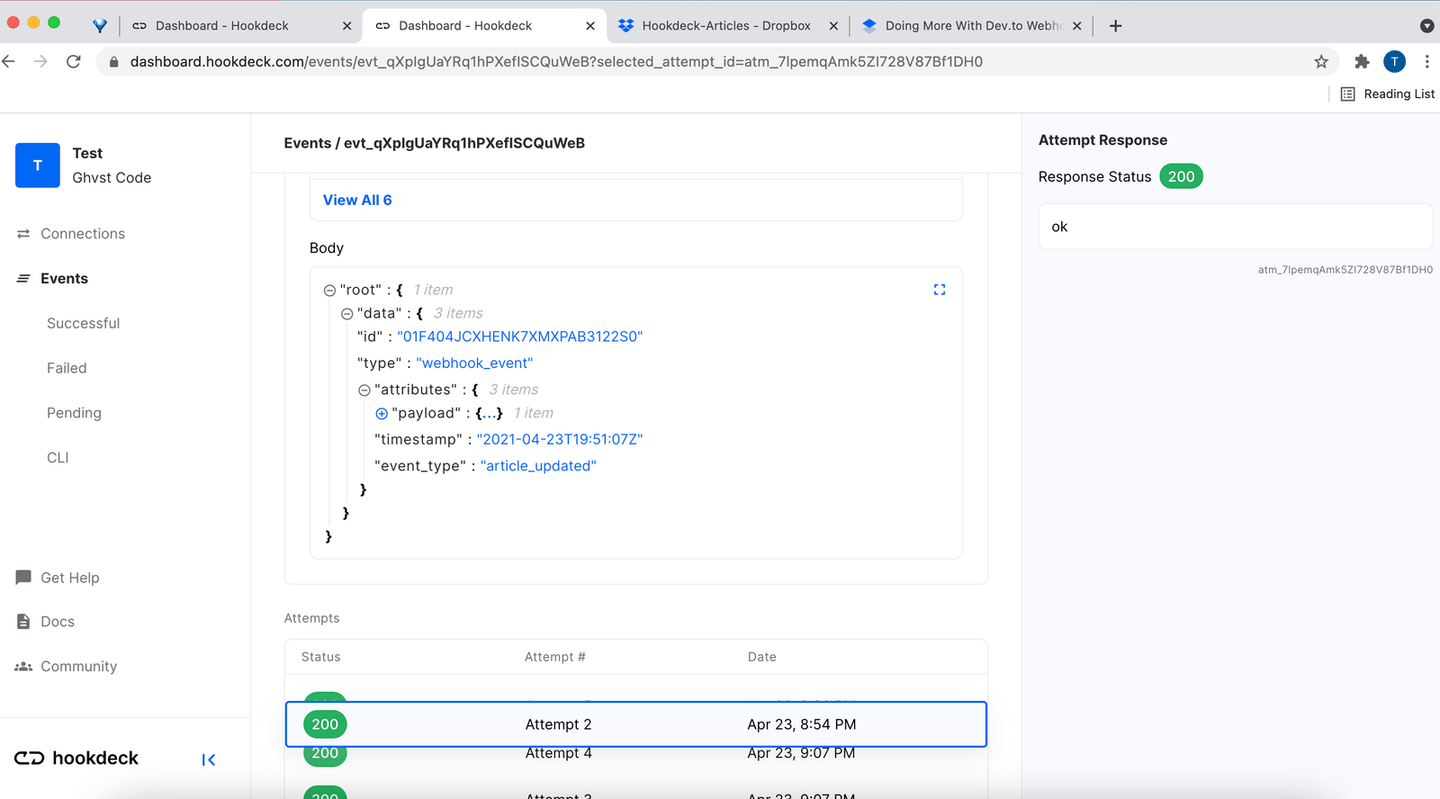The image size is (1440, 799).
Task: Collapse the "attributes" object
Action: (x=363, y=389)
